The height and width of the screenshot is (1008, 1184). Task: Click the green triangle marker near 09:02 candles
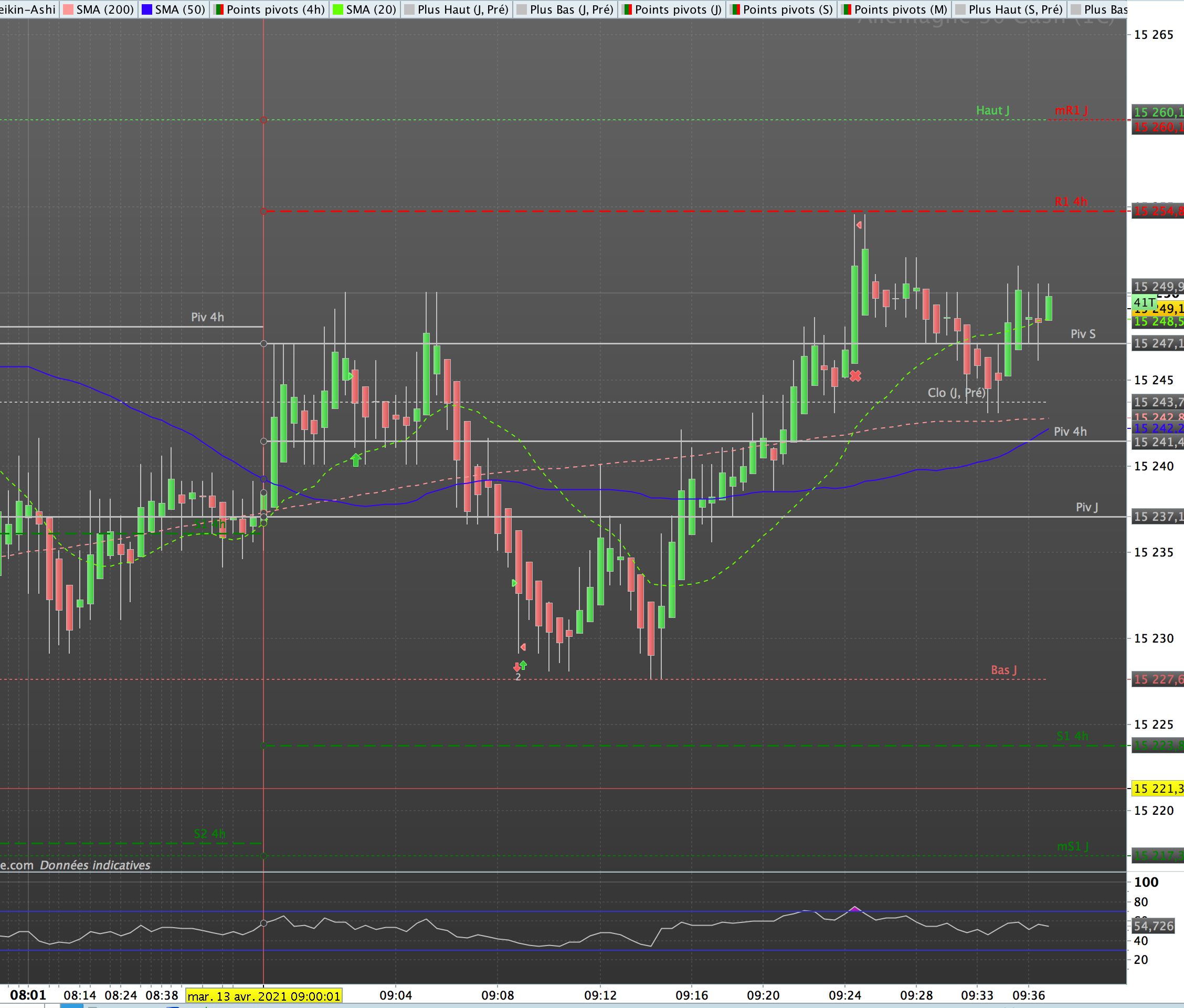coord(350,376)
